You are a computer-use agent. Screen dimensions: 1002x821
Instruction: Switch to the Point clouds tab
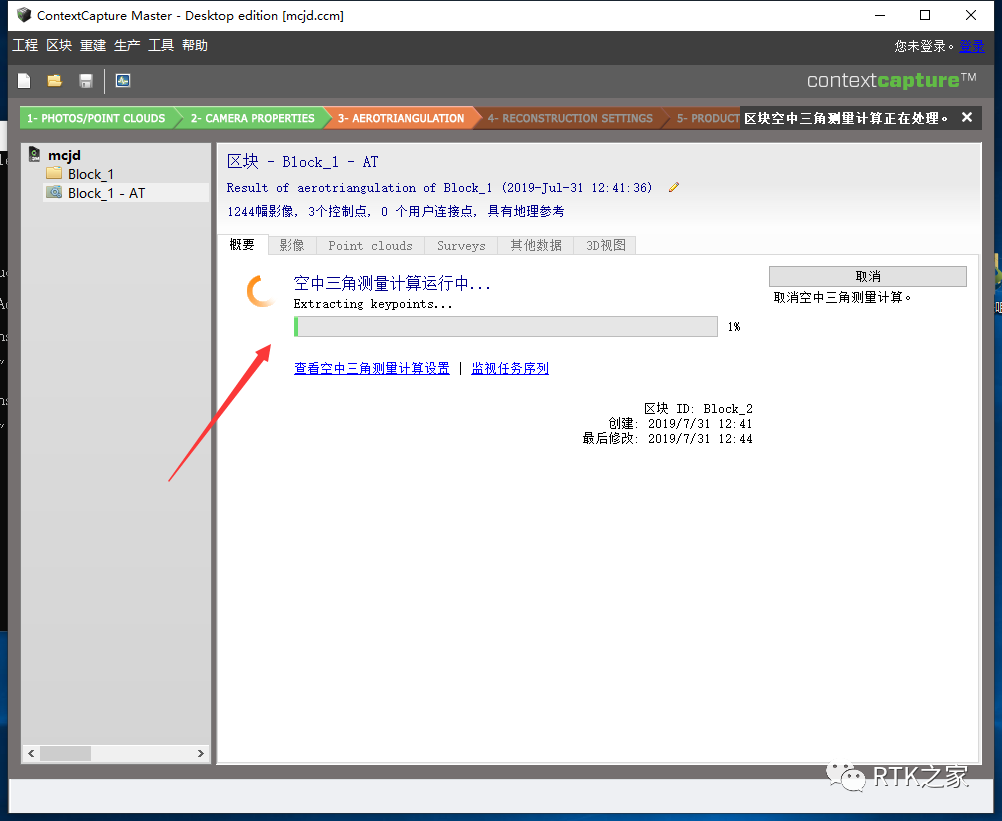[x=371, y=245]
